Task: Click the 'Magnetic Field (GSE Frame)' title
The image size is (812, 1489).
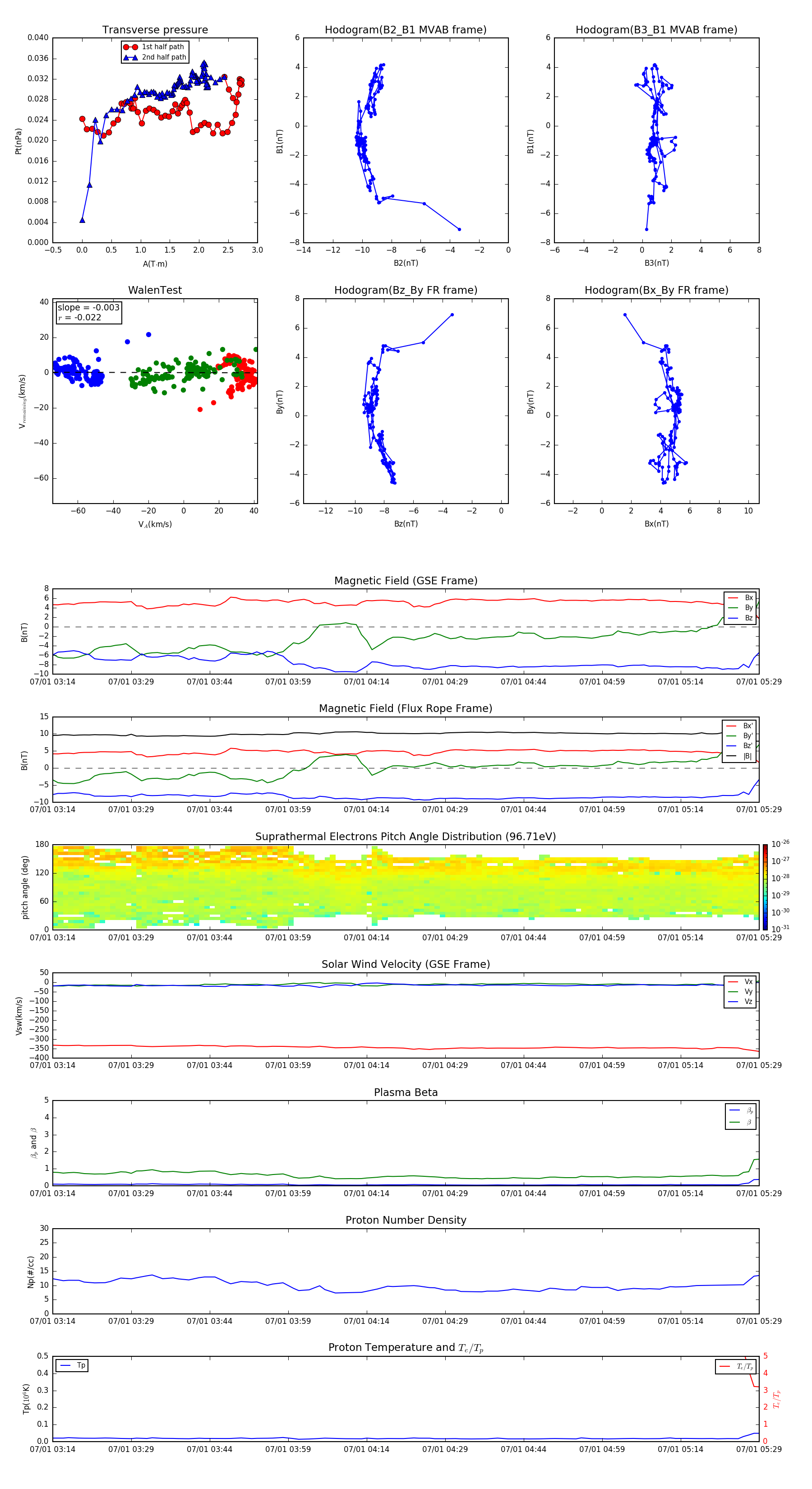Action: [x=406, y=581]
